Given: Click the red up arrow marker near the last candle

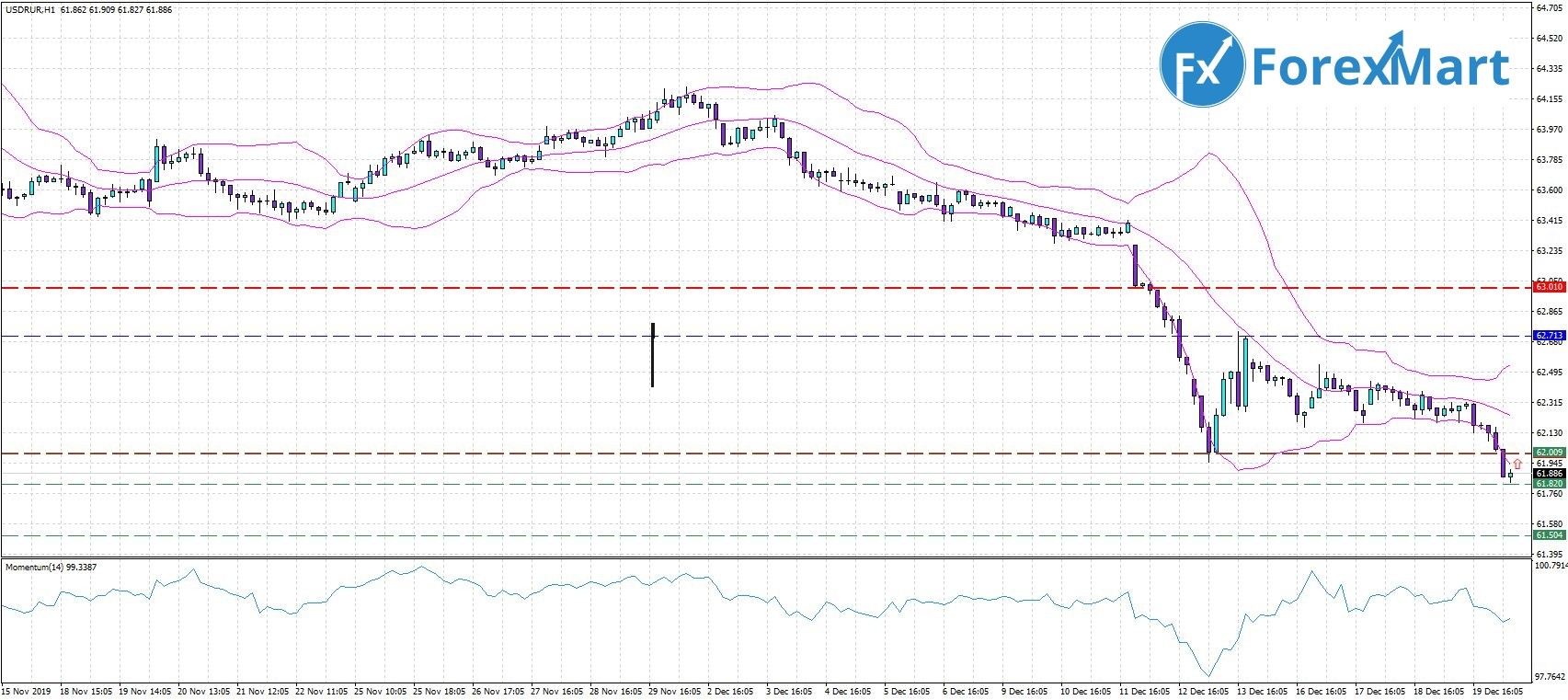Looking at the screenshot, I should click(1517, 464).
